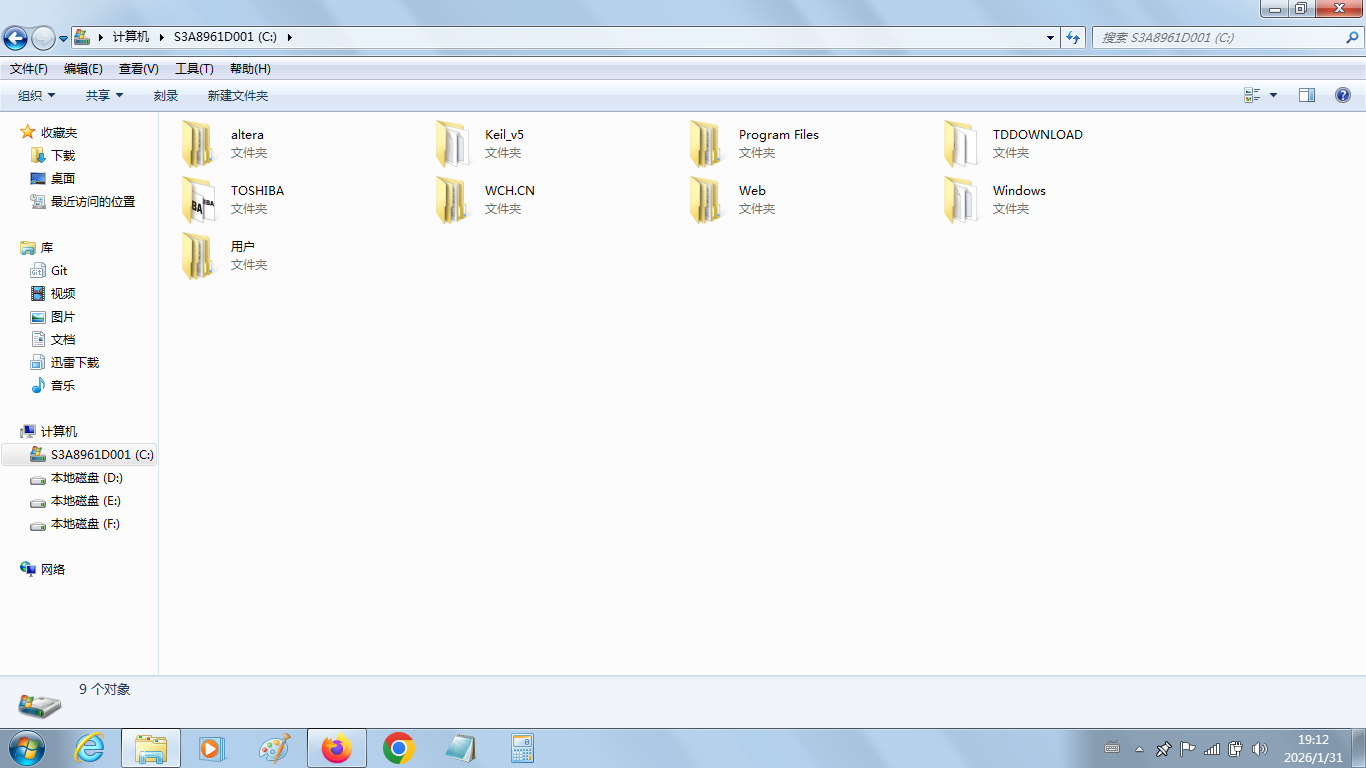This screenshot has height=768, width=1366.
Task: Click the volume speaker tray icon
Action: [1259, 748]
